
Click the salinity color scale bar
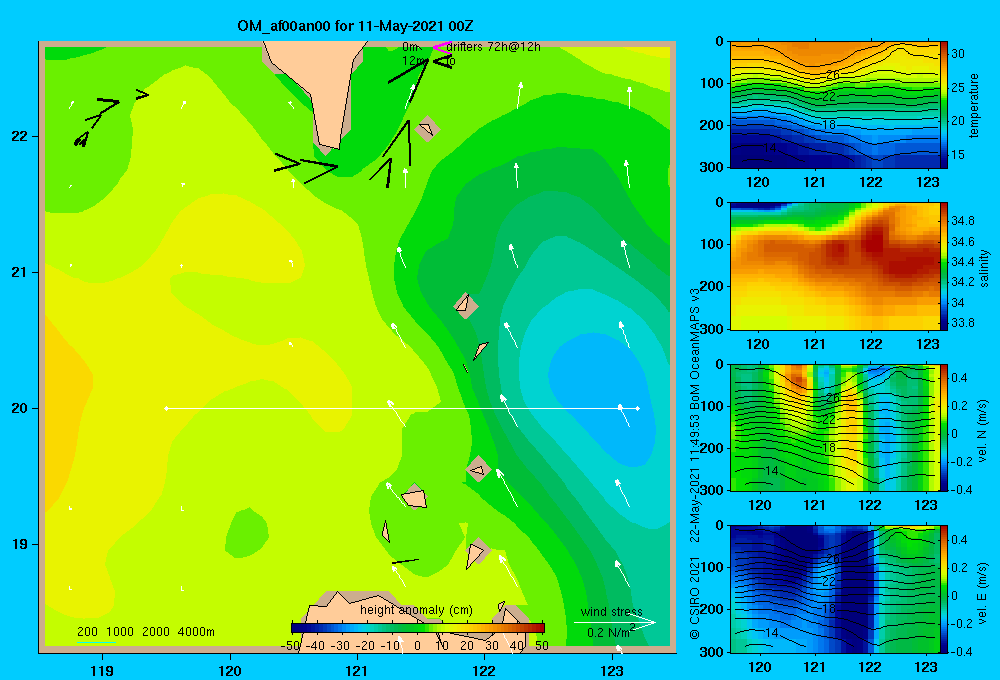point(944,266)
